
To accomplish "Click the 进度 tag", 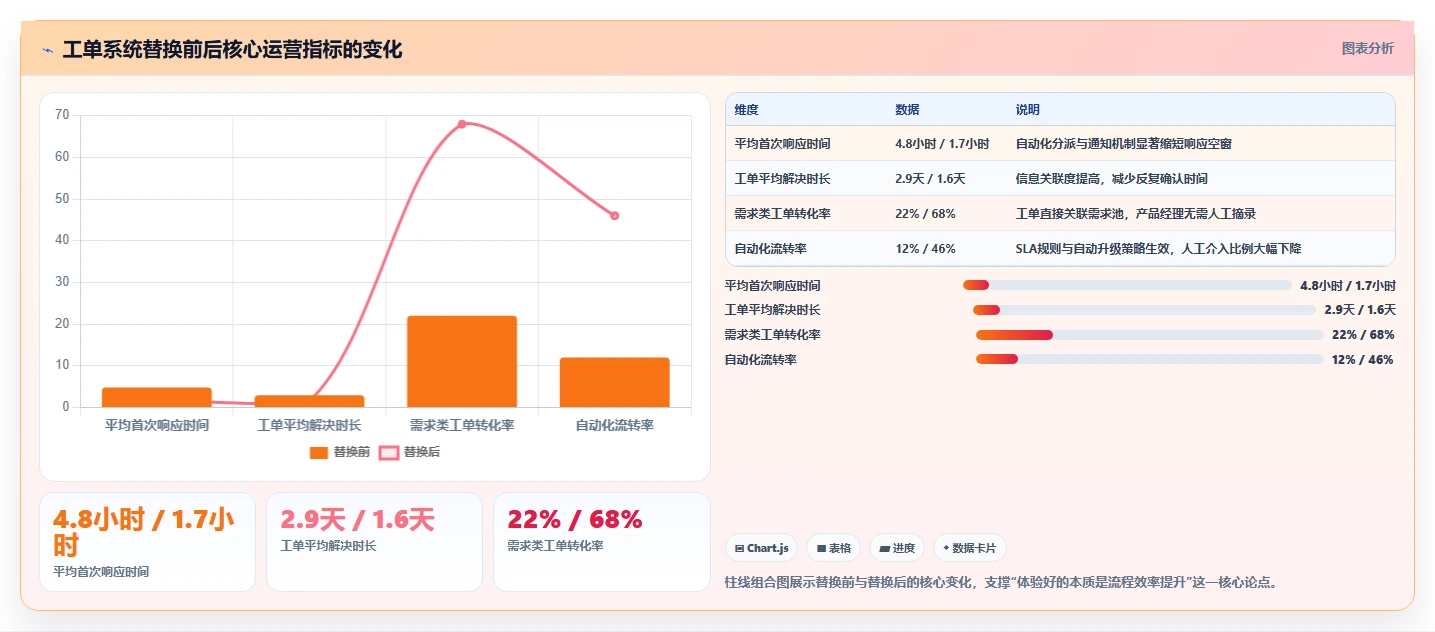I will pyautogui.click(x=897, y=548).
